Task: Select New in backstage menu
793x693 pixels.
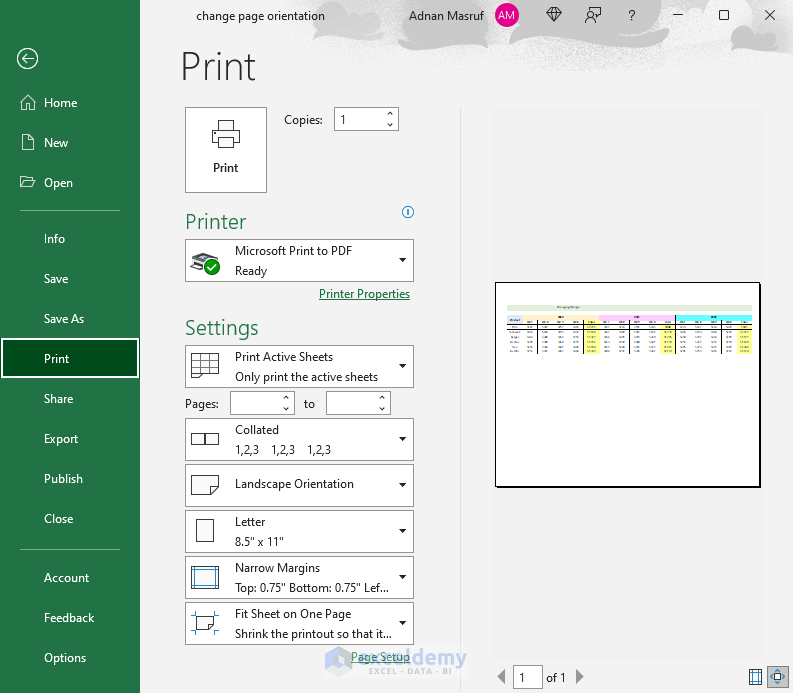Action: (x=70, y=143)
